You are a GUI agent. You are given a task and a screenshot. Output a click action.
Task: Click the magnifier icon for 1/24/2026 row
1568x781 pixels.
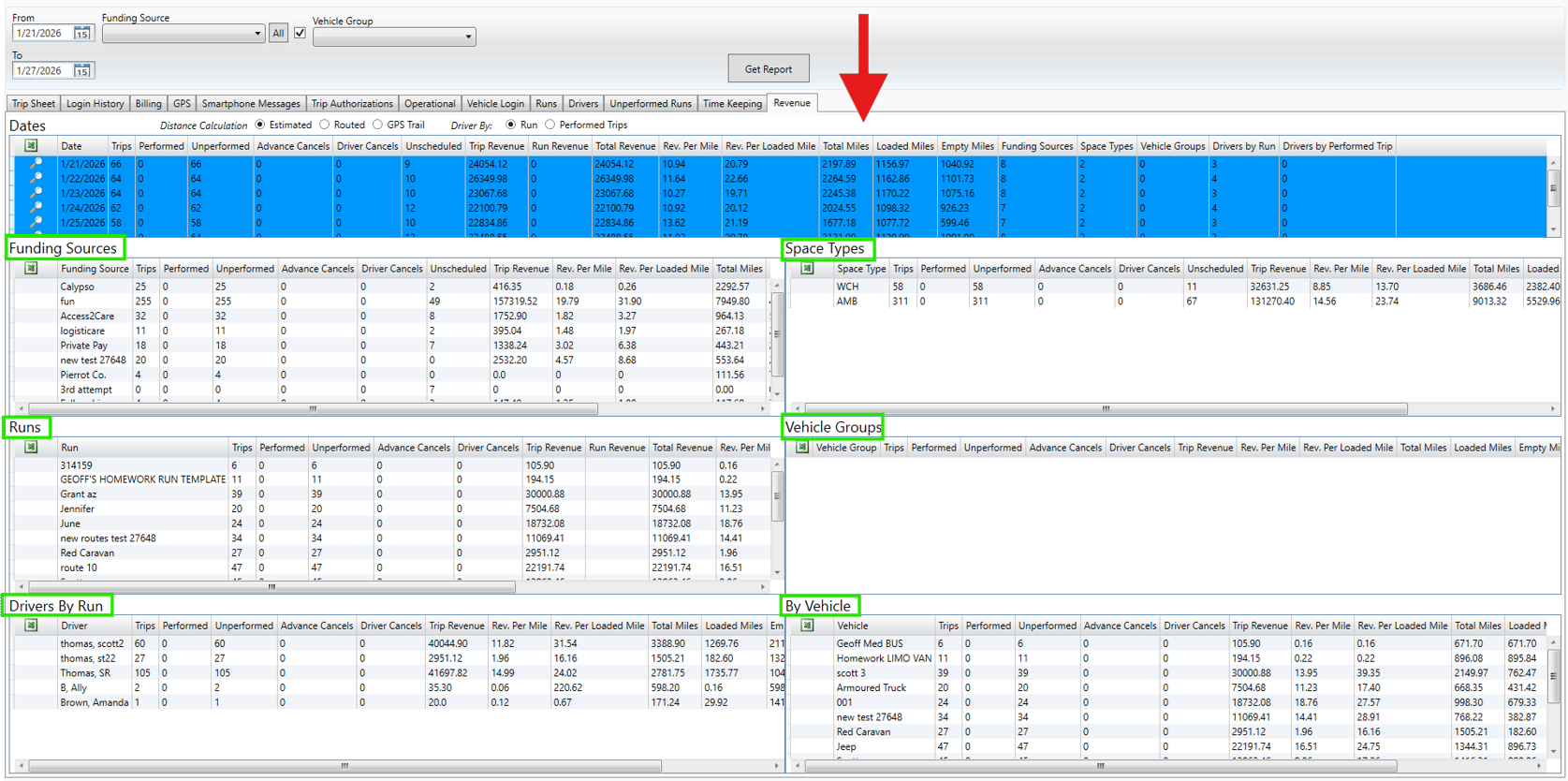coord(36,208)
